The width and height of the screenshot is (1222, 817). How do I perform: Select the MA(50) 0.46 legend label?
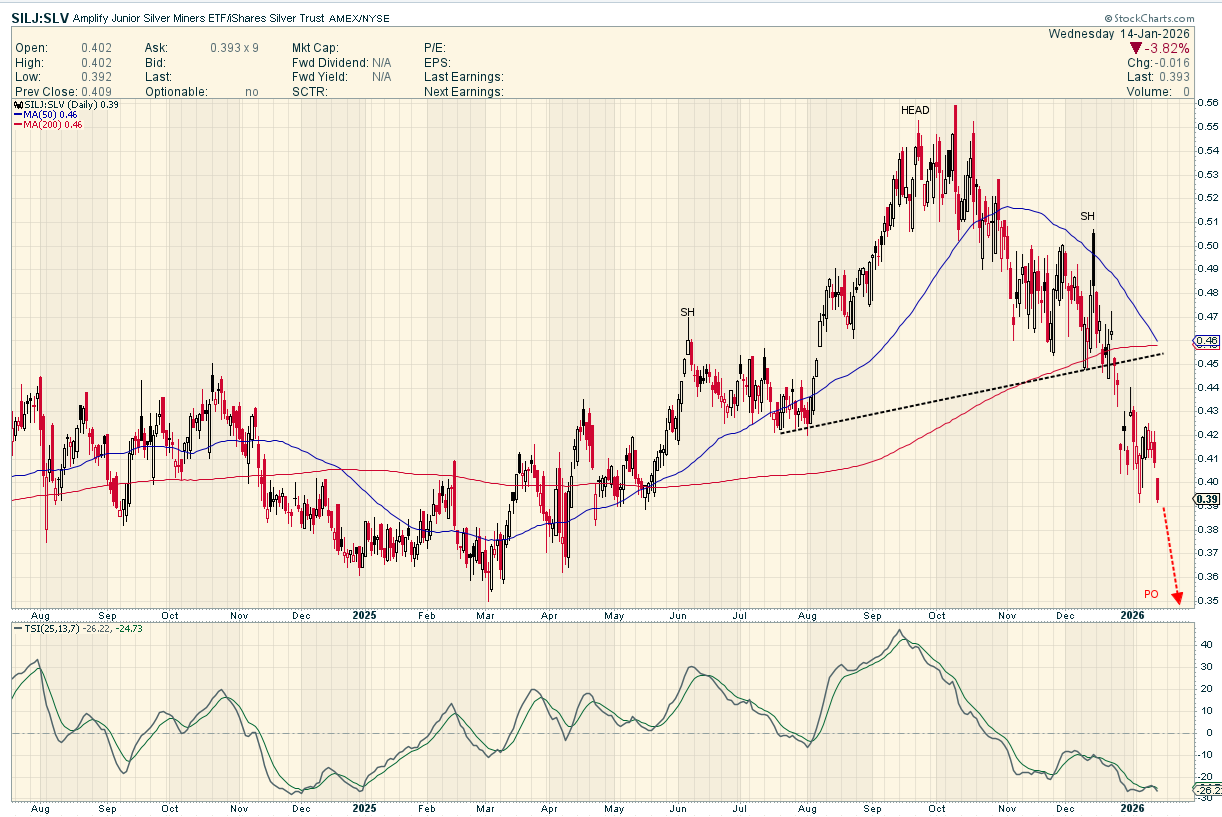(x=52, y=115)
